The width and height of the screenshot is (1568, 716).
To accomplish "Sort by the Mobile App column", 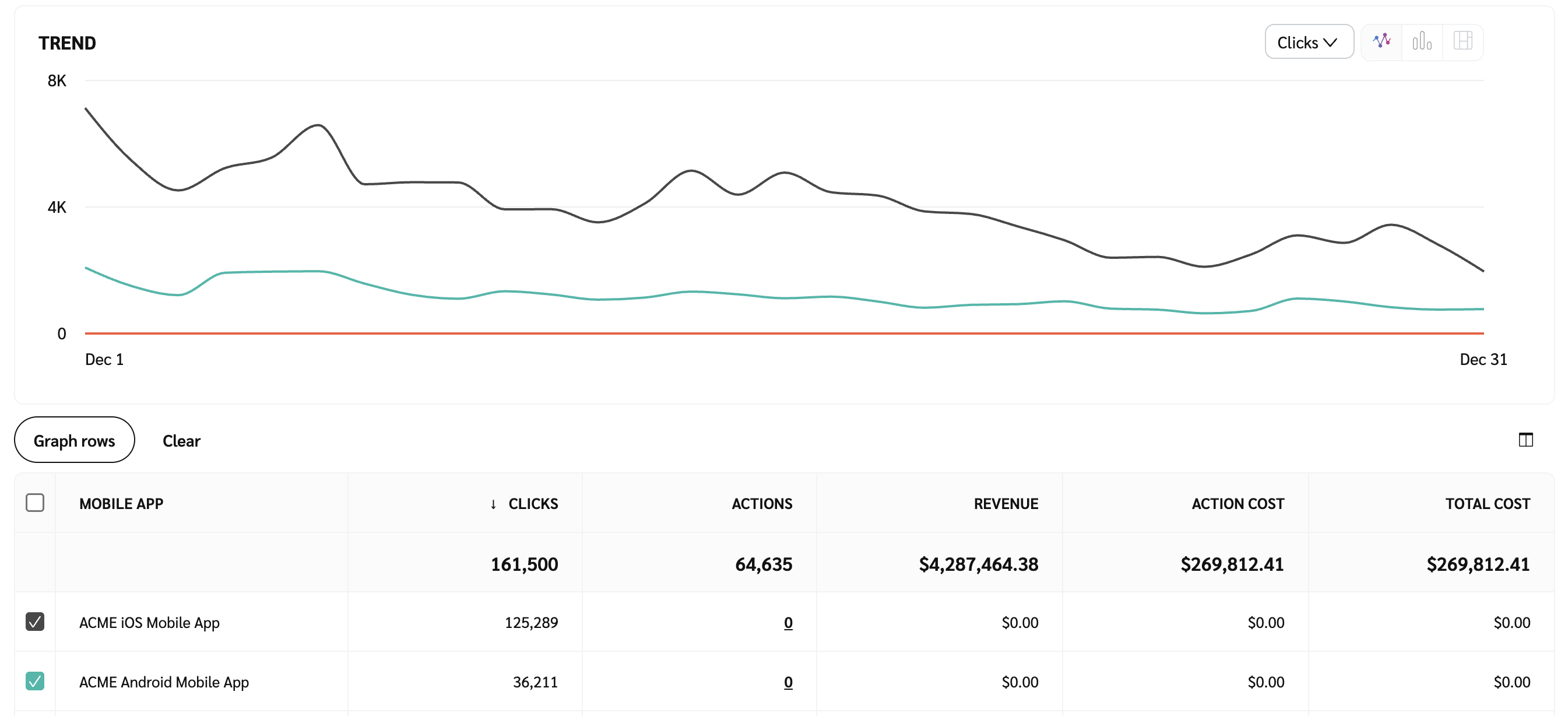I will (x=121, y=504).
